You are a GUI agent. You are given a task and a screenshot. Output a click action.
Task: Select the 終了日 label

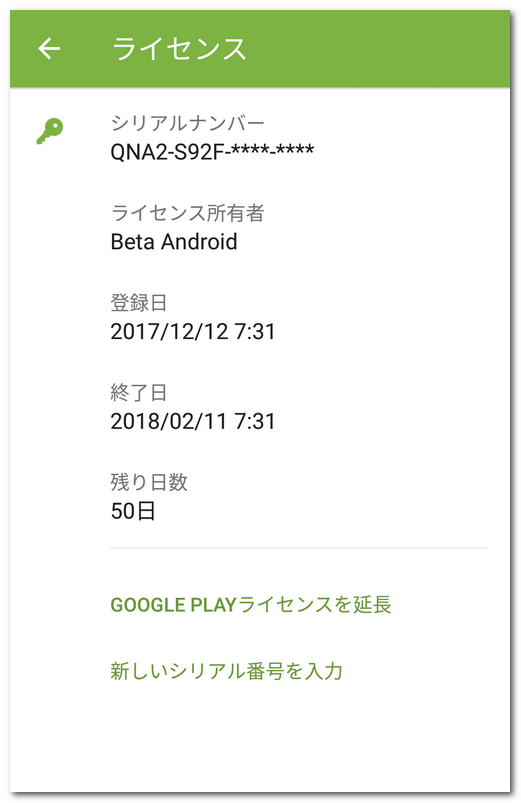(139, 393)
